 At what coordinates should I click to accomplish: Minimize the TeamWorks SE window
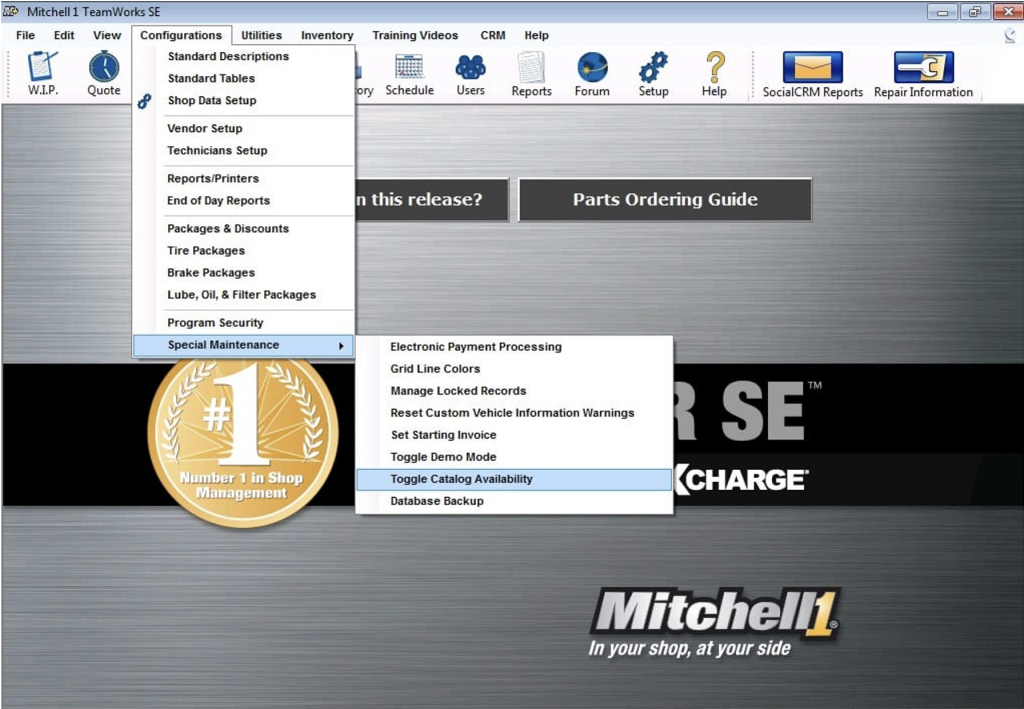coord(942,12)
